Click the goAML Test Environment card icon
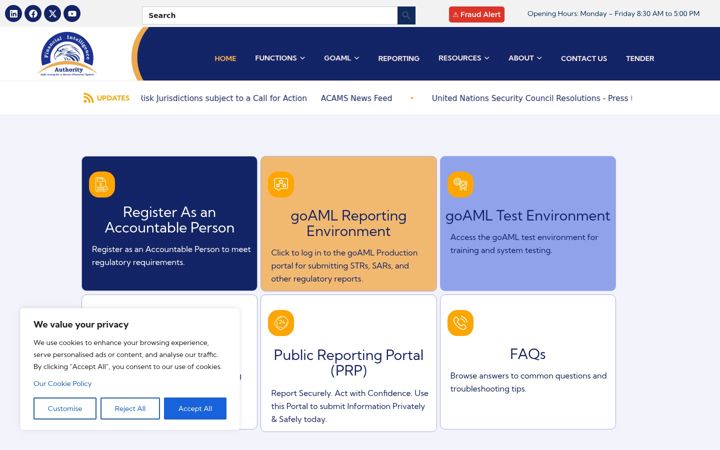 tap(461, 185)
